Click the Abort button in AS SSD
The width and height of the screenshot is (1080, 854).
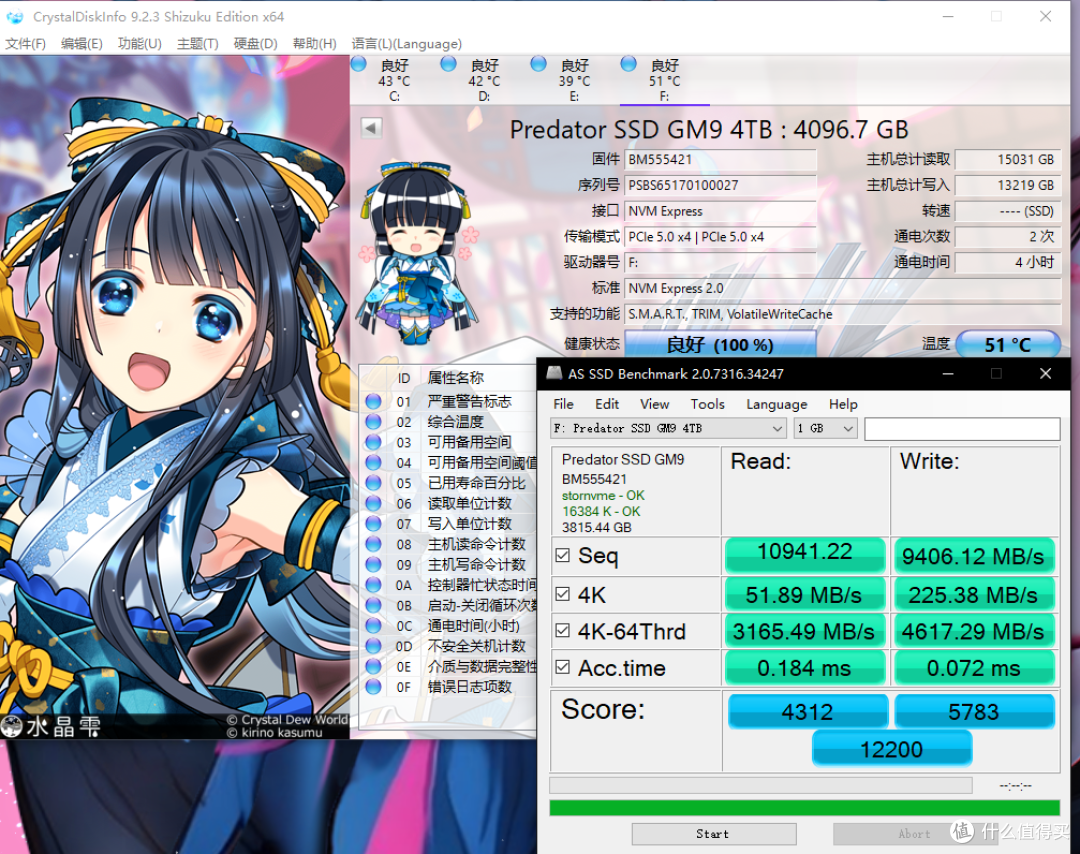click(914, 834)
